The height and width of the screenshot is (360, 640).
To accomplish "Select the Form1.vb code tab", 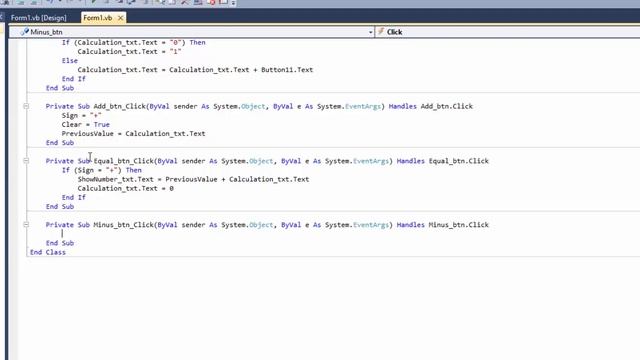I will 98,18.
